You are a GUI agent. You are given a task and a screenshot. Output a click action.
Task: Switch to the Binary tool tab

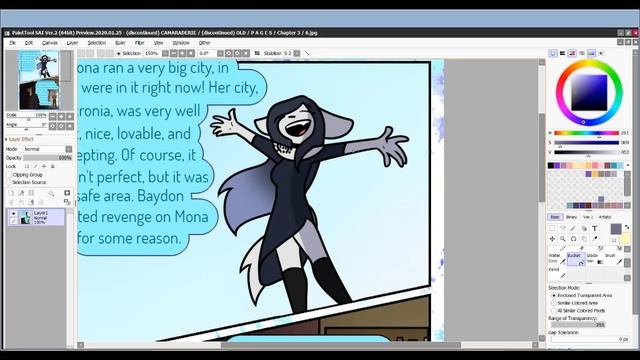tap(571, 217)
